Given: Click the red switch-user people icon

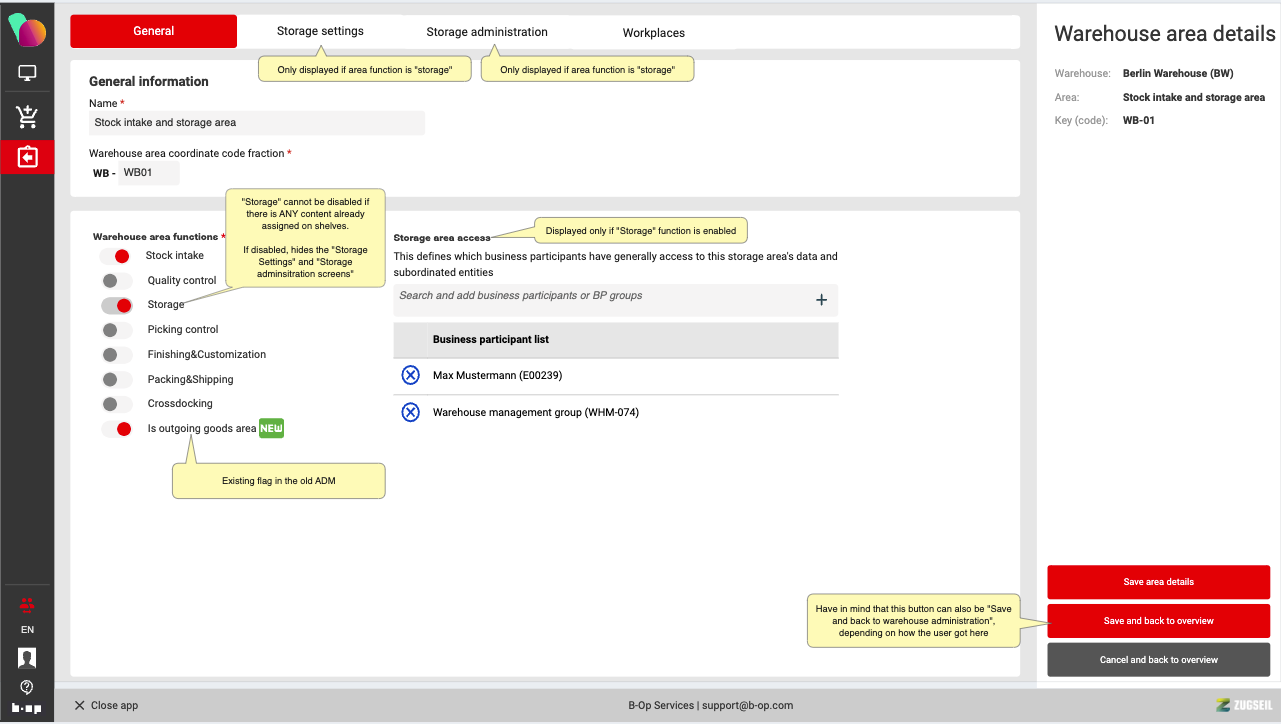Looking at the screenshot, I should click(x=27, y=604).
